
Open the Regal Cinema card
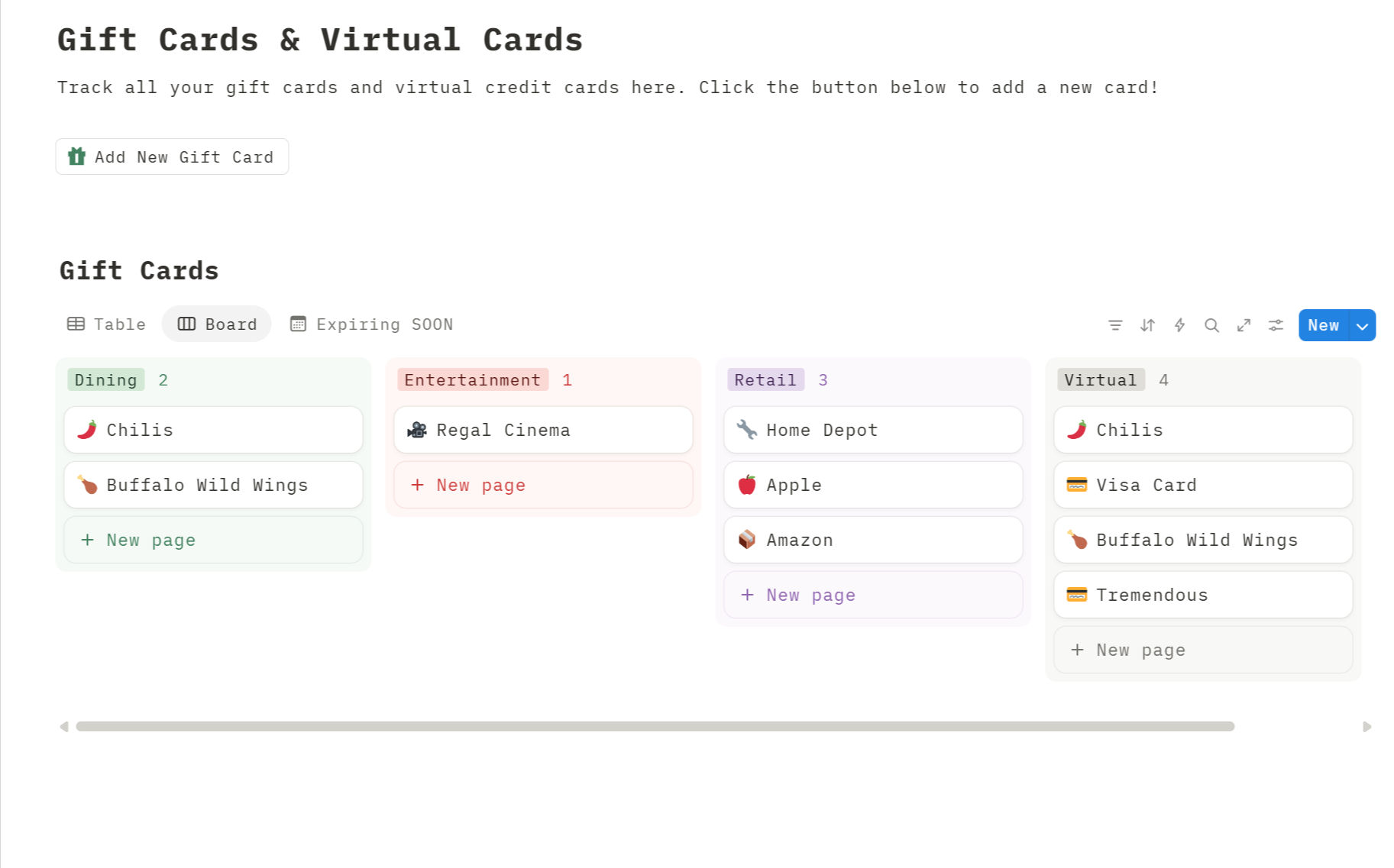pyautogui.click(x=543, y=430)
